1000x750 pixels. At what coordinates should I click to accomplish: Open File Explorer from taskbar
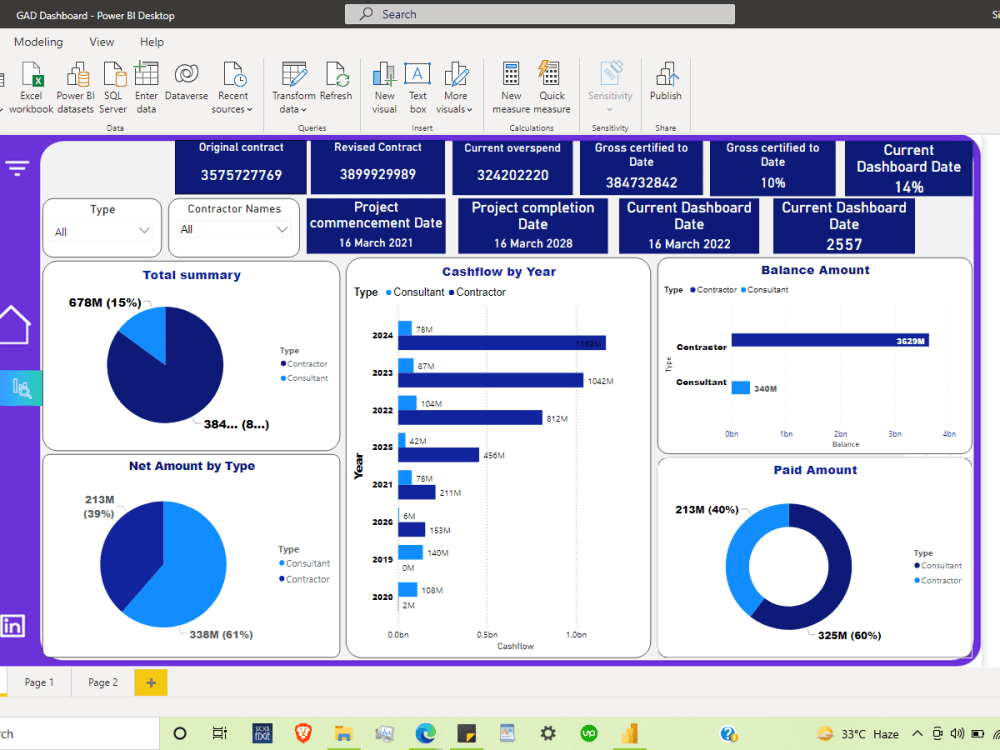343,733
